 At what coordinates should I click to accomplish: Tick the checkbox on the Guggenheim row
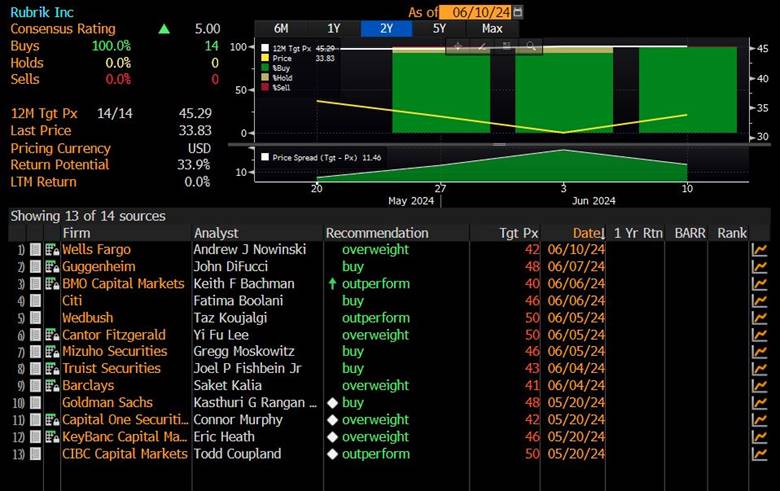click(35, 267)
